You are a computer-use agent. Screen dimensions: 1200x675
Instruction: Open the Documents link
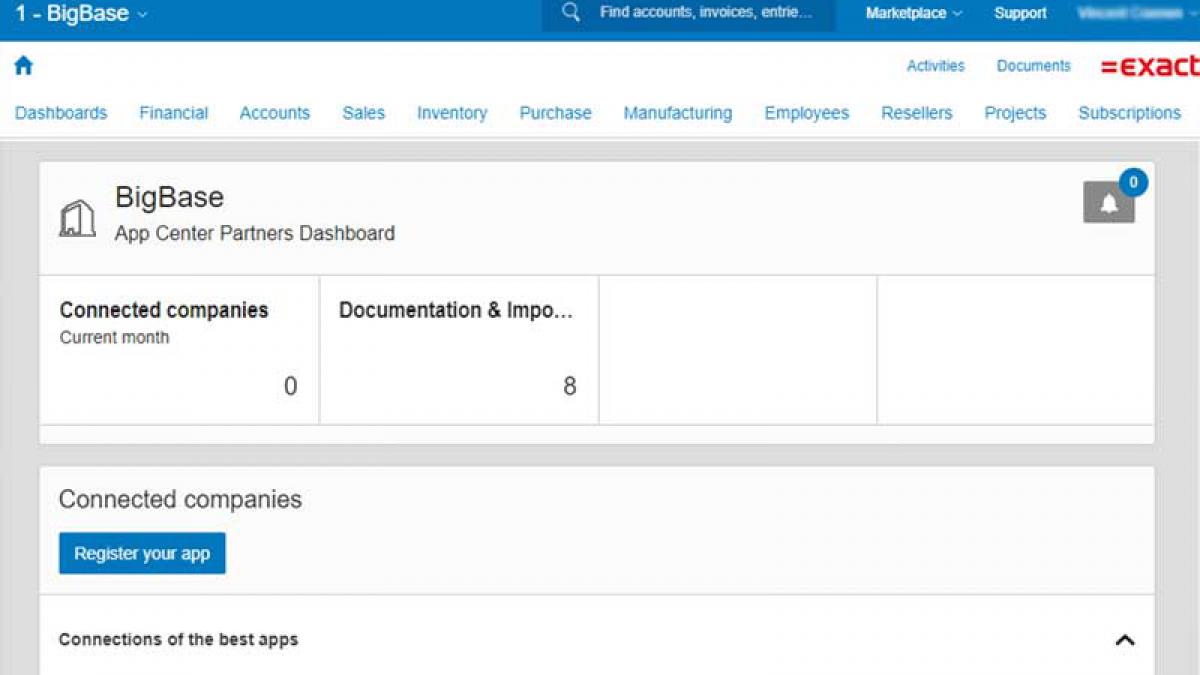tap(1034, 66)
